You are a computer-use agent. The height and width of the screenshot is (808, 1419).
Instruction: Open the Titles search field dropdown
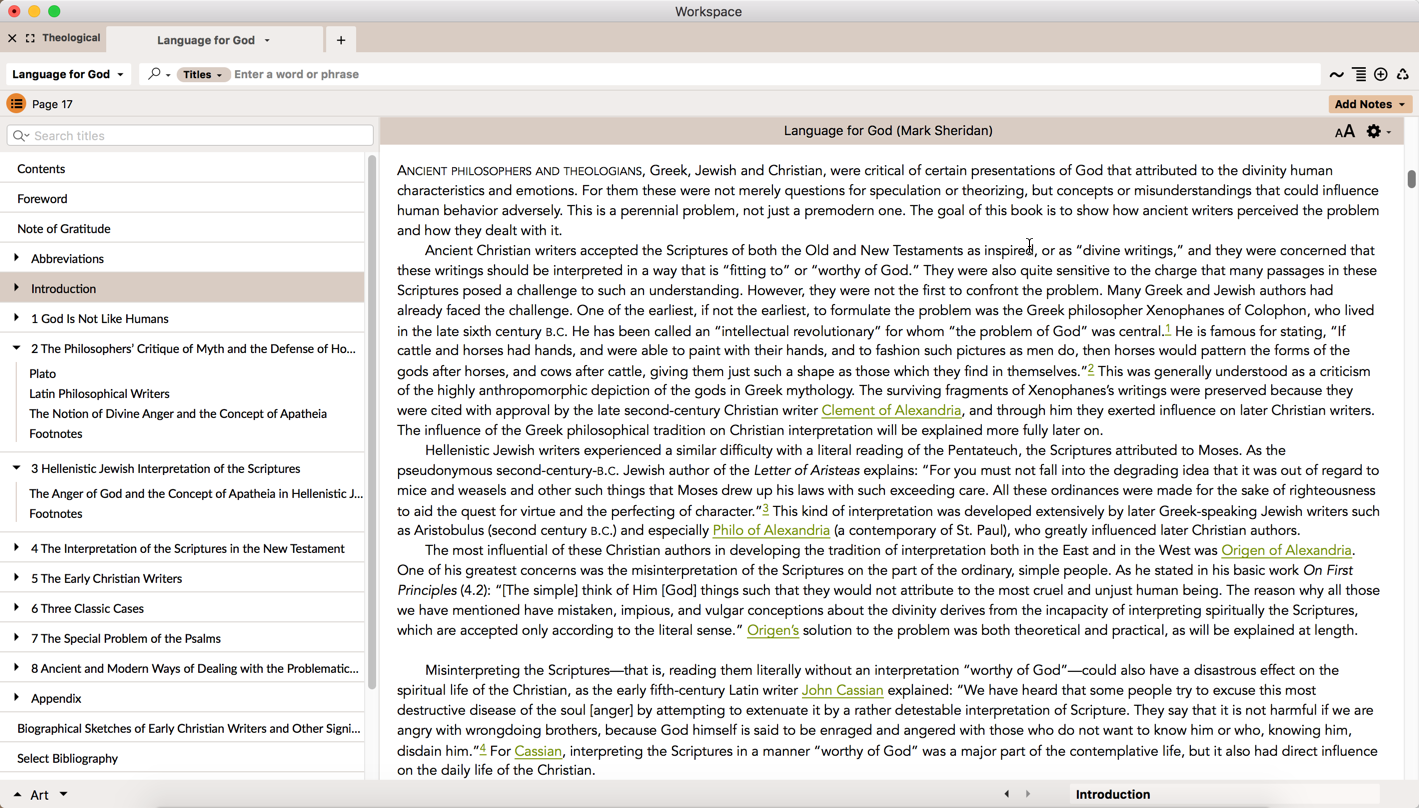[x=203, y=75]
